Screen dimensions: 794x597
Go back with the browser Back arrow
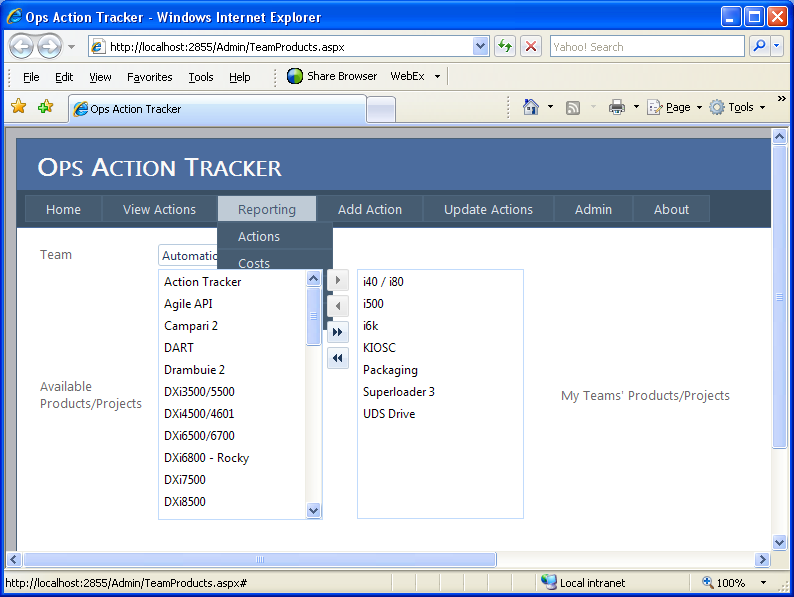(x=21, y=47)
